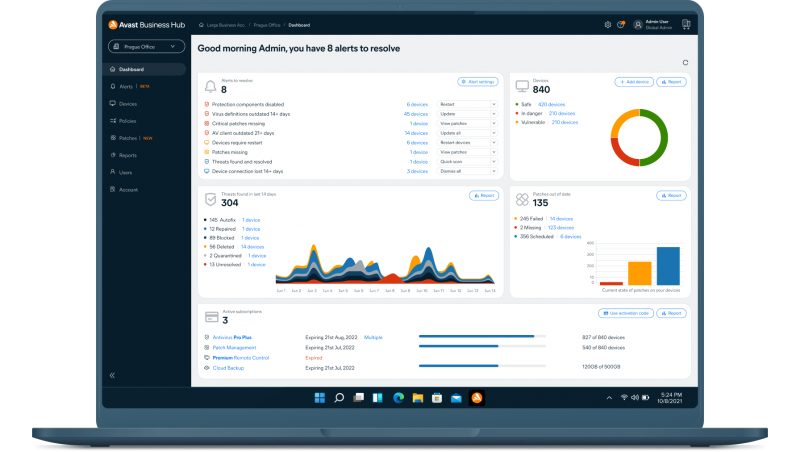Open the notifications icon beside the gear
The height and width of the screenshot is (452, 800).
[621, 24]
